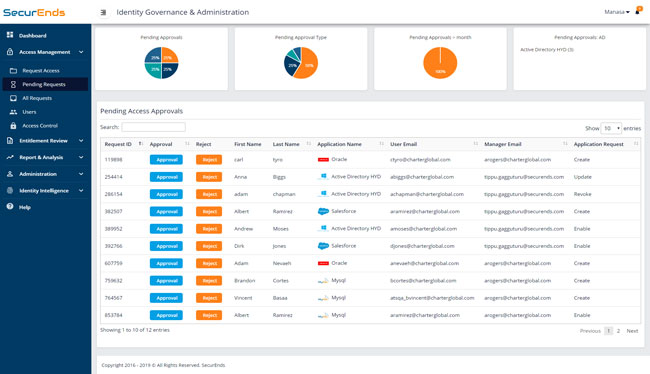Reject request 389952 for Andrew Moses
650x374 pixels.
[x=209, y=229]
